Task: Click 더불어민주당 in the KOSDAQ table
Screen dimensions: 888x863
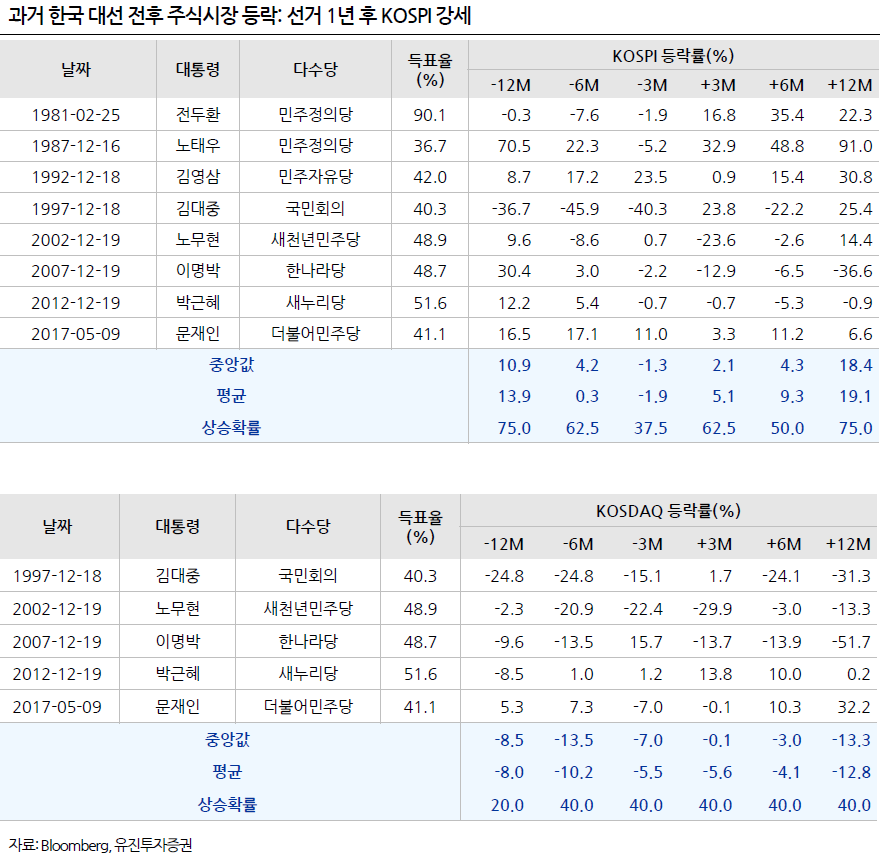Action: click(308, 707)
